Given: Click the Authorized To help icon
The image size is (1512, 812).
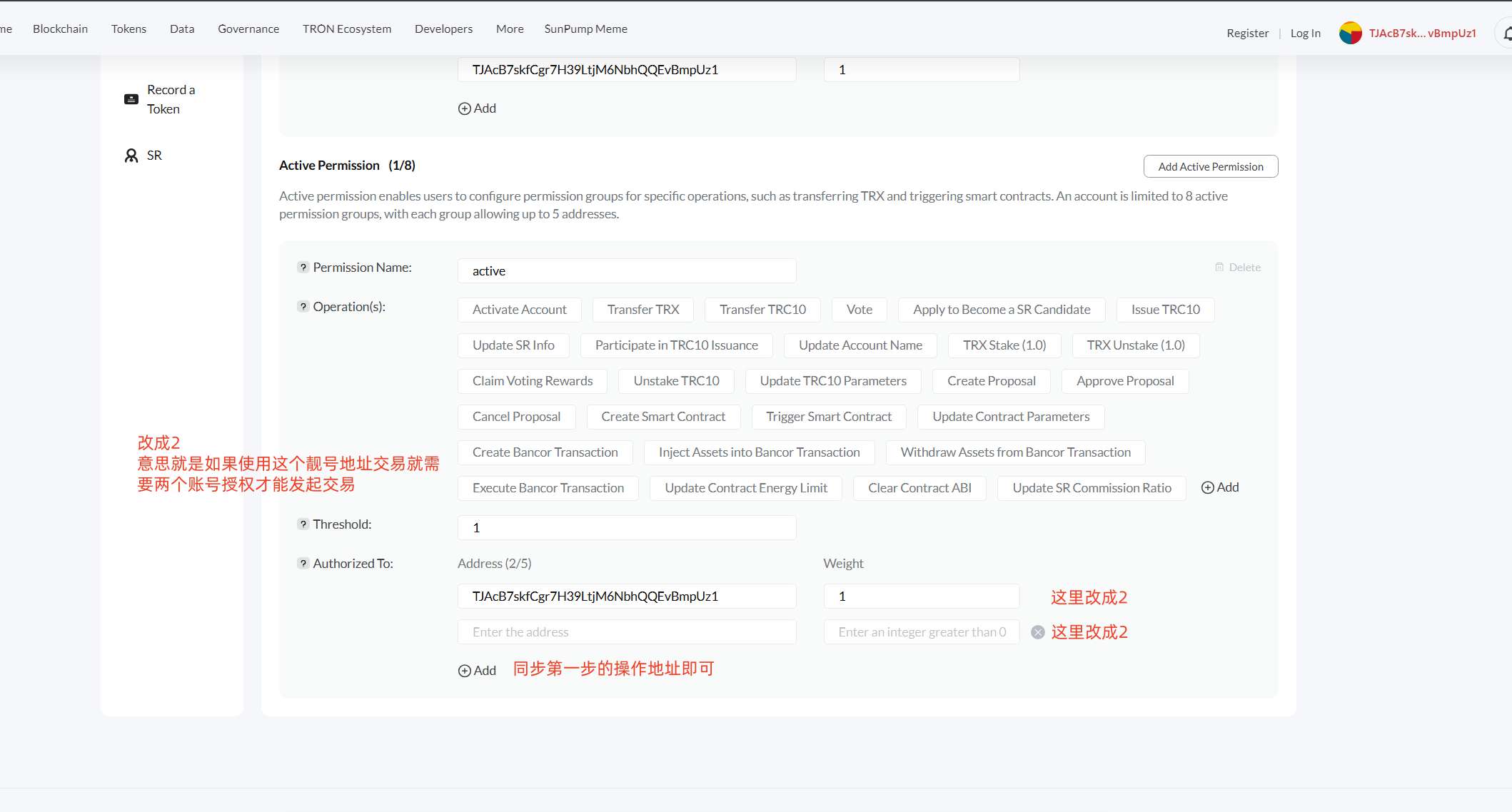Looking at the screenshot, I should click(x=303, y=564).
